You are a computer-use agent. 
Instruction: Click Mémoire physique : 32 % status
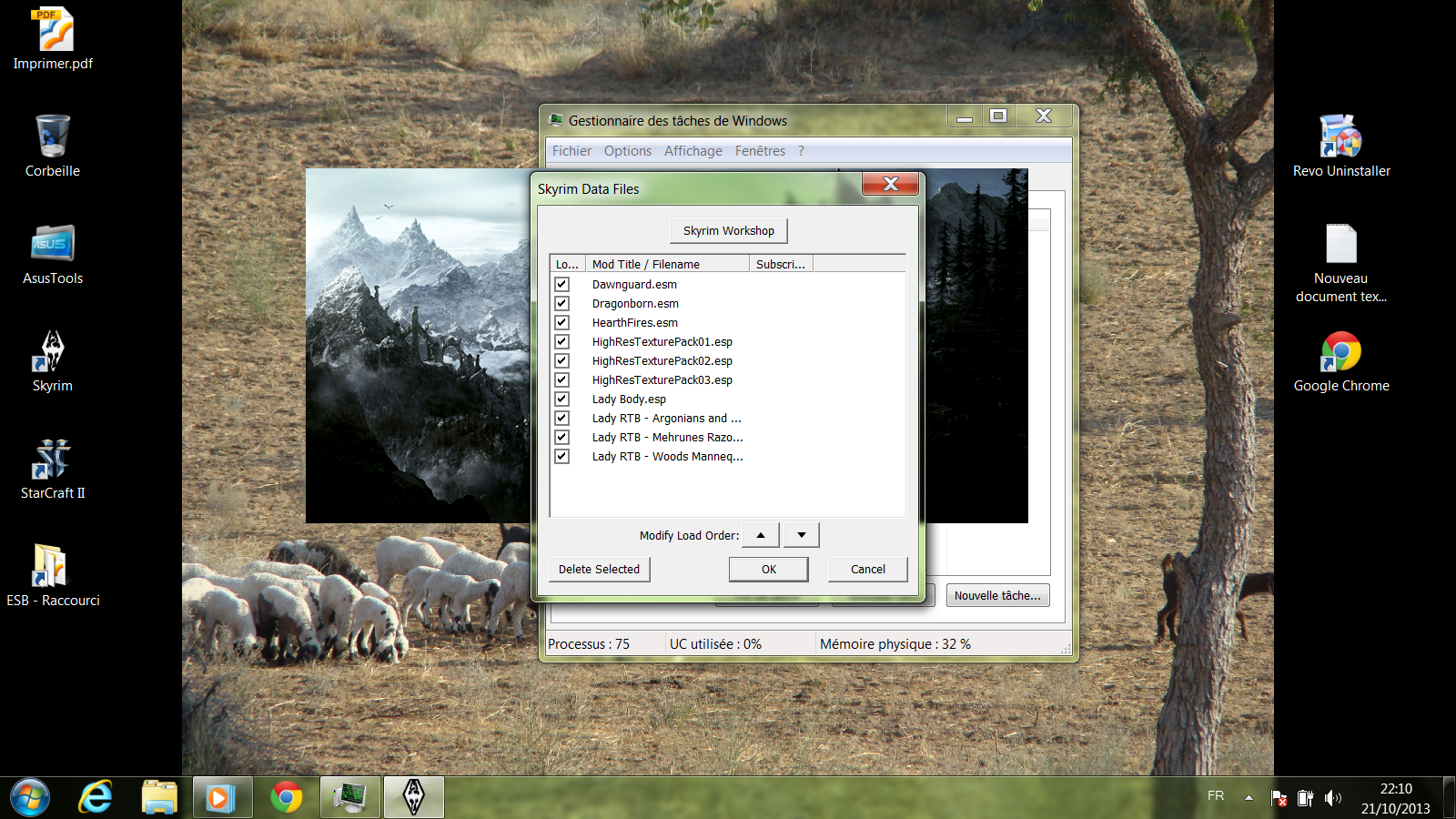[895, 643]
